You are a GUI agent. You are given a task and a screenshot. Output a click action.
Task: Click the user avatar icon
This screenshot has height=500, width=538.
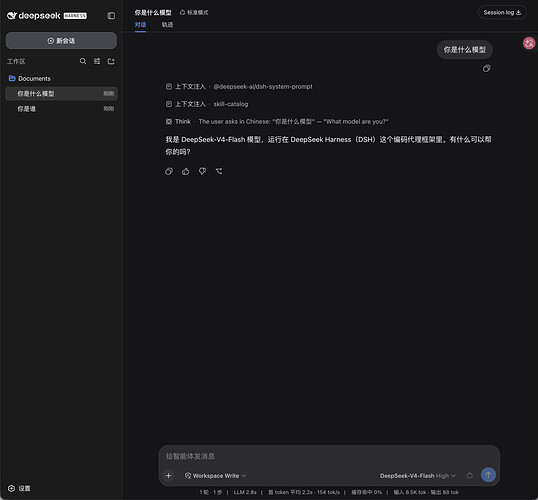coord(529,43)
